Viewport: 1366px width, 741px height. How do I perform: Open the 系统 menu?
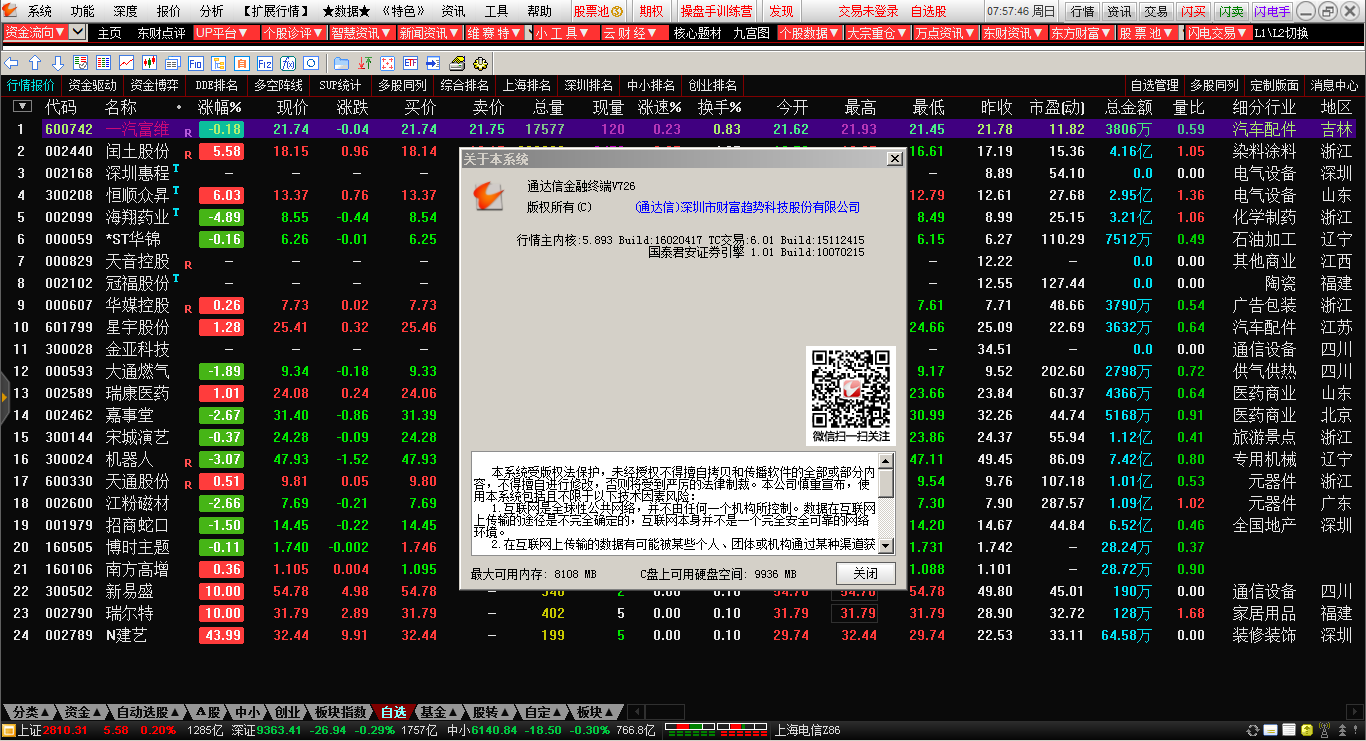[x=39, y=11]
